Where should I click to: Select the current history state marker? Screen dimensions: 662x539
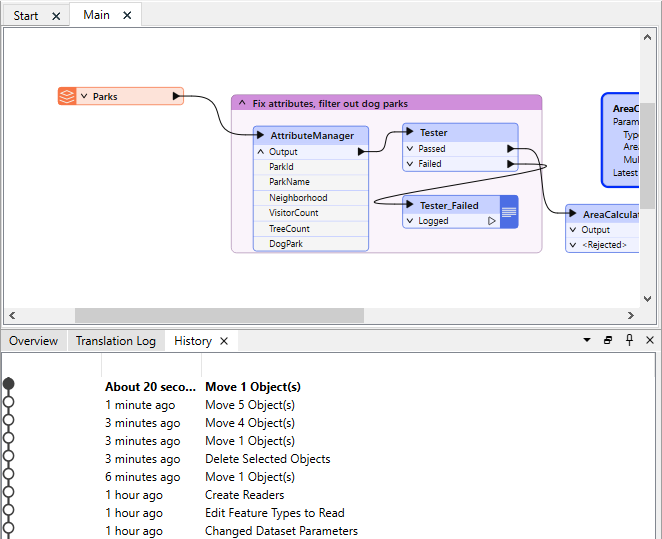click(x=9, y=384)
